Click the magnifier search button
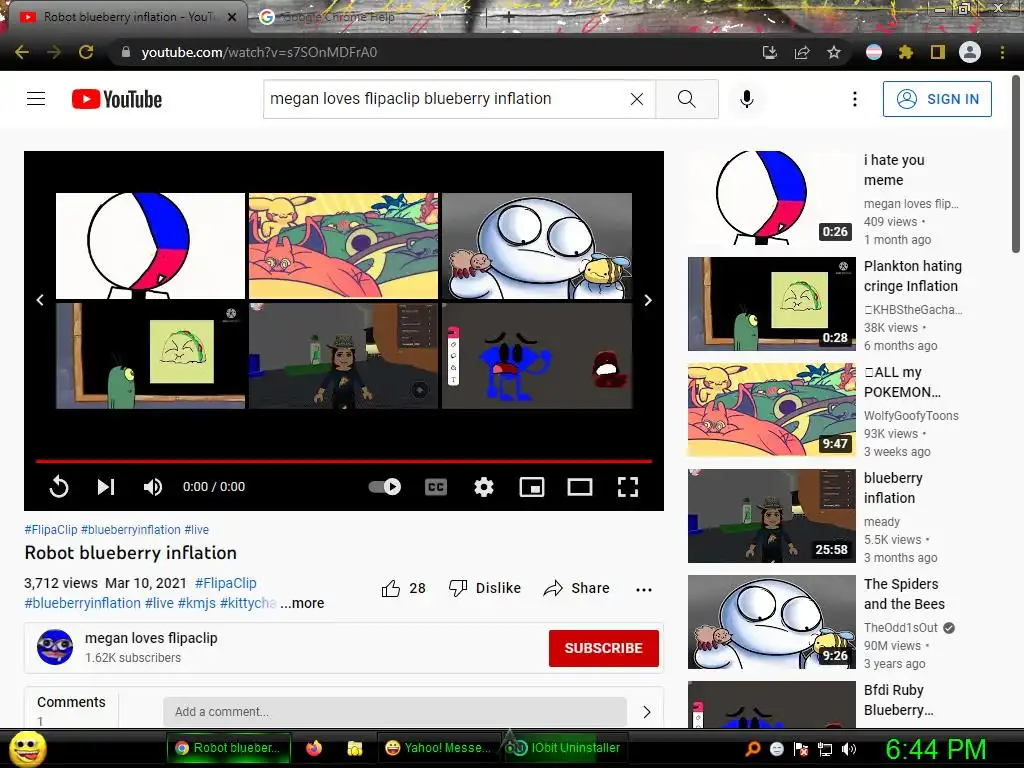 pyautogui.click(x=686, y=99)
